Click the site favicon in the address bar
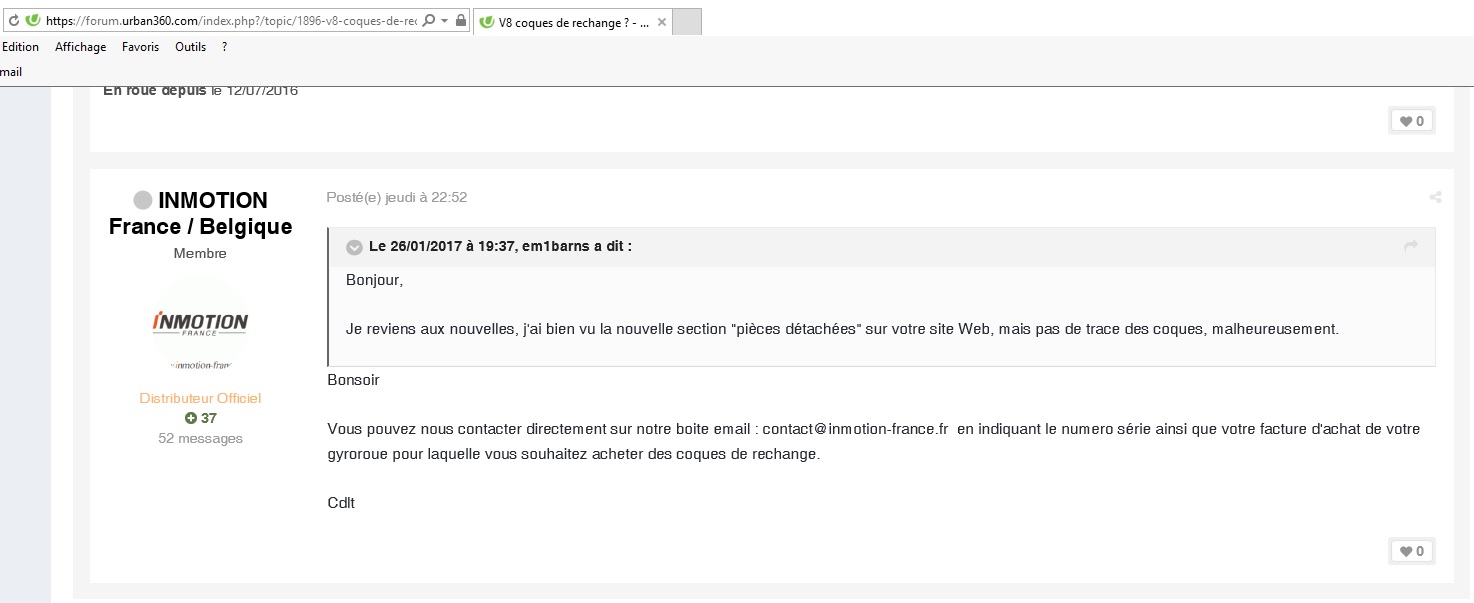The width and height of the screenshot is (1474, 603). click(33, 20)
